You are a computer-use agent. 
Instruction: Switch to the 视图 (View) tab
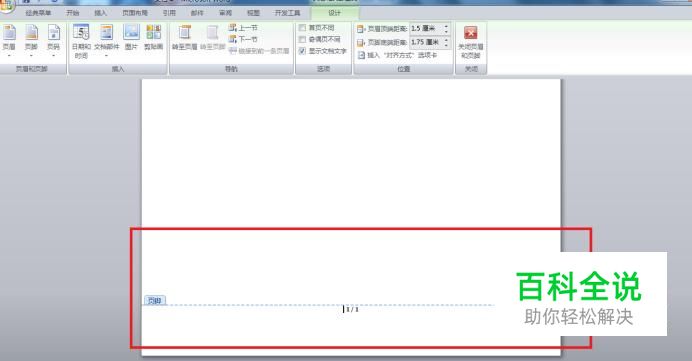click(253, 13)
